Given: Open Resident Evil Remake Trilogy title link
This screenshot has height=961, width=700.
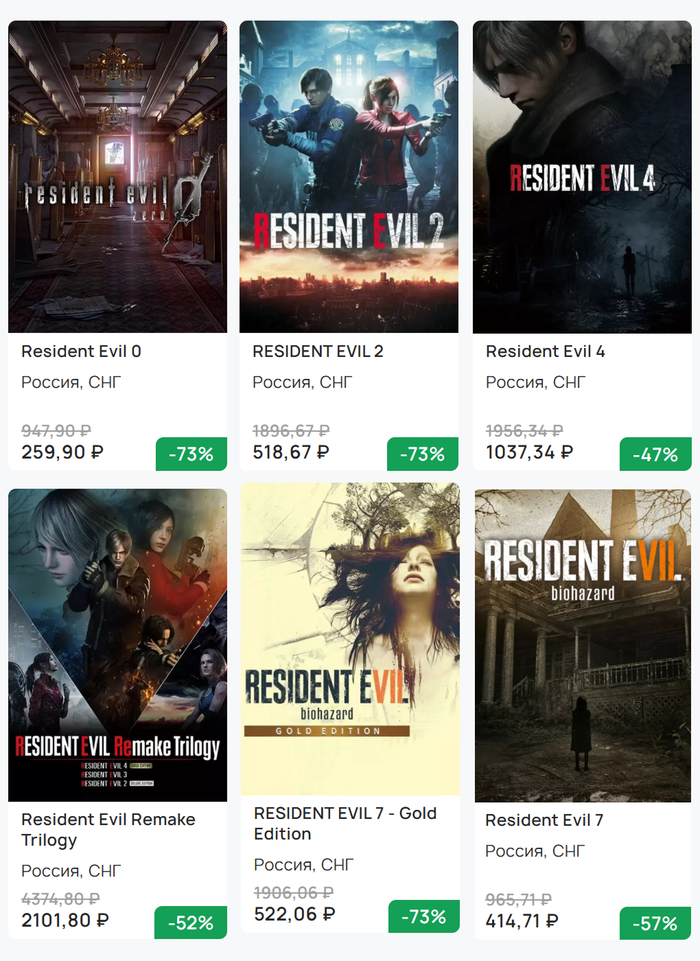Looking at the screenshot, I should tap(108, 829).
